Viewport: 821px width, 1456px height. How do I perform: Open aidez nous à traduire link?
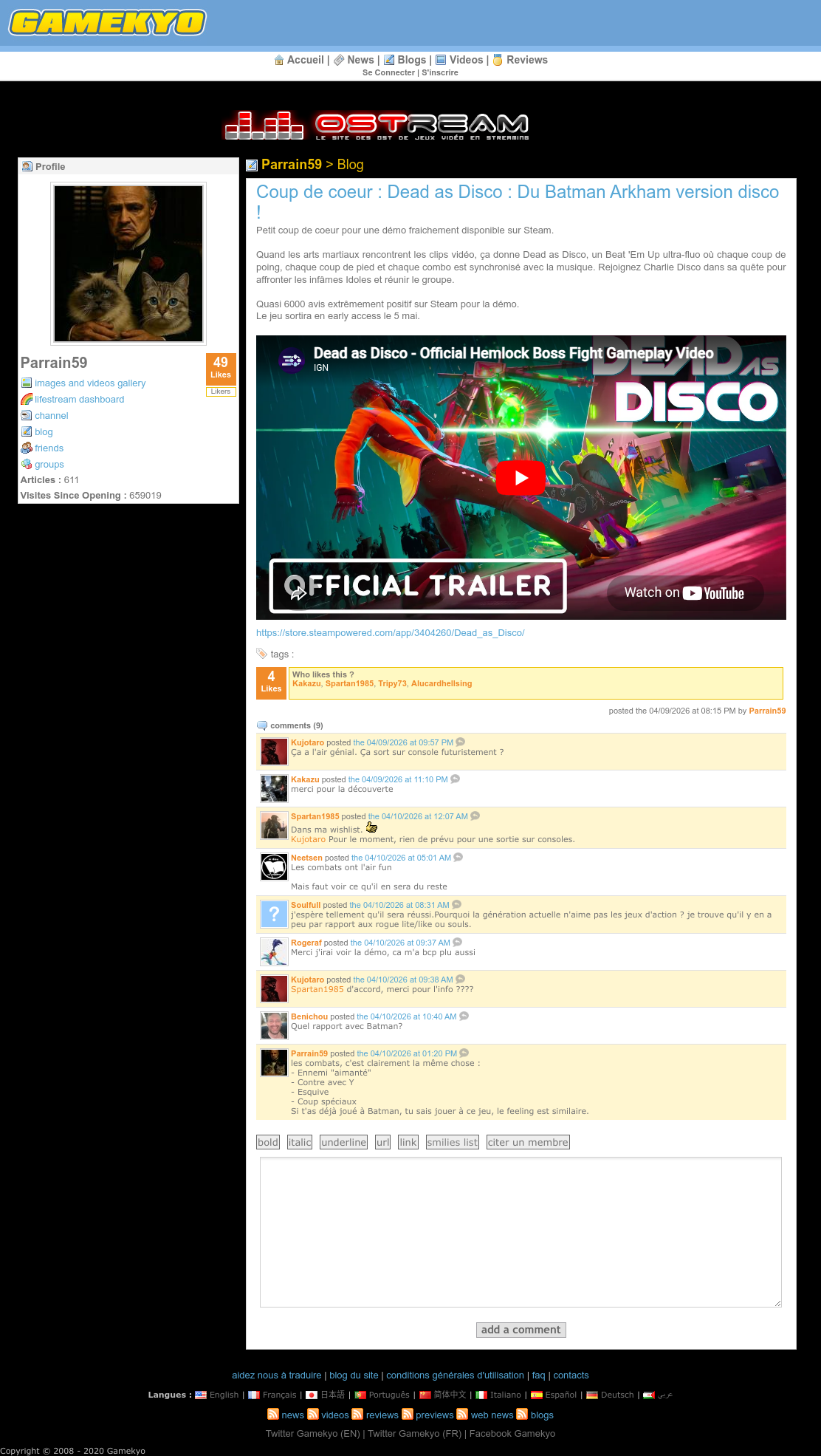pyautogui.click(x=277, y=1375)
